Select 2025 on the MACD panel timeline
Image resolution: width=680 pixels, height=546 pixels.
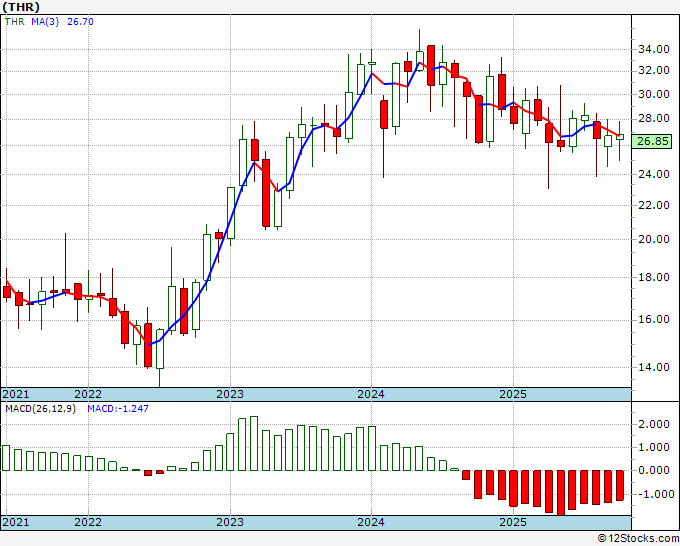coord(513,522)
